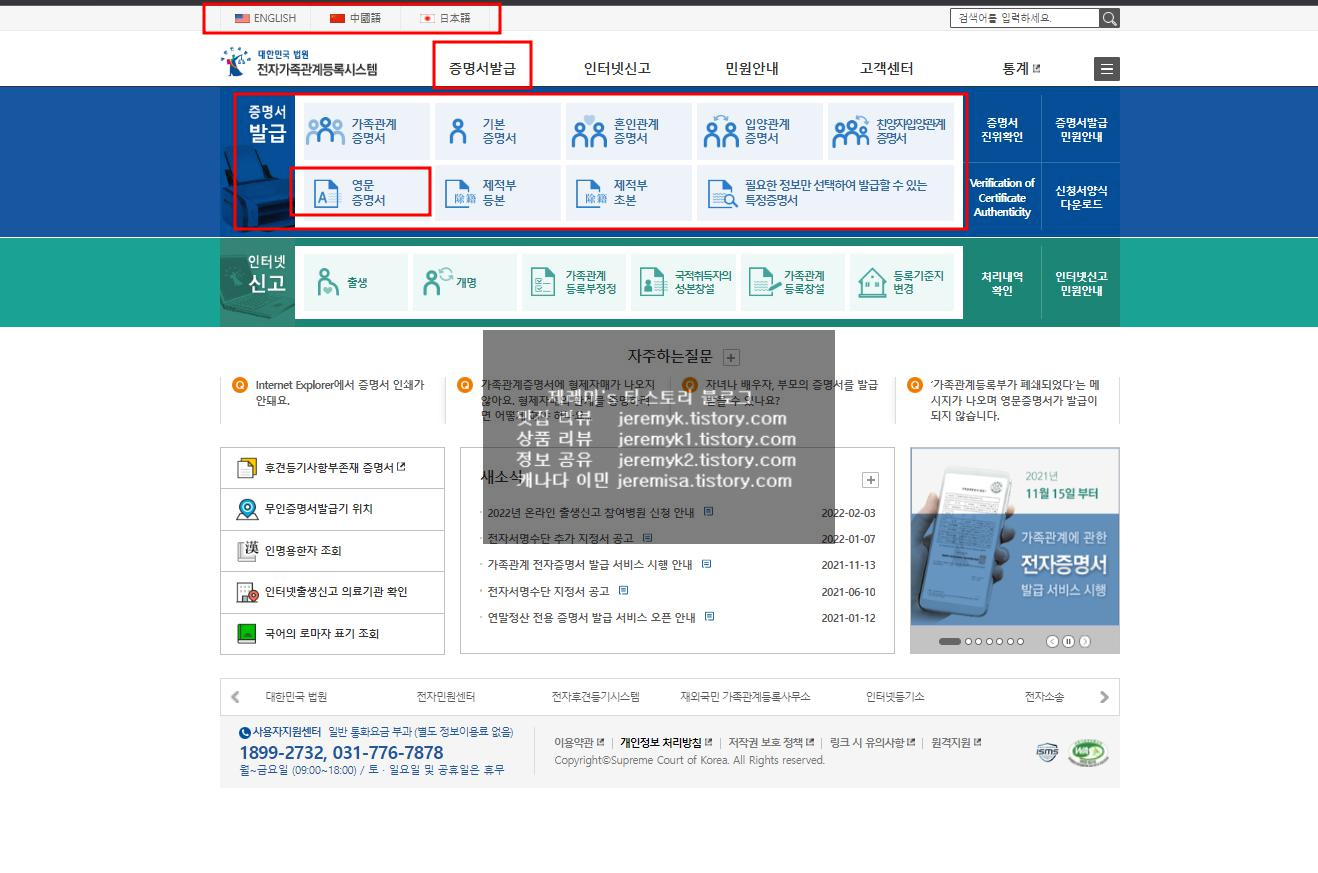Open 전자소송 related site

point(1044,697)
